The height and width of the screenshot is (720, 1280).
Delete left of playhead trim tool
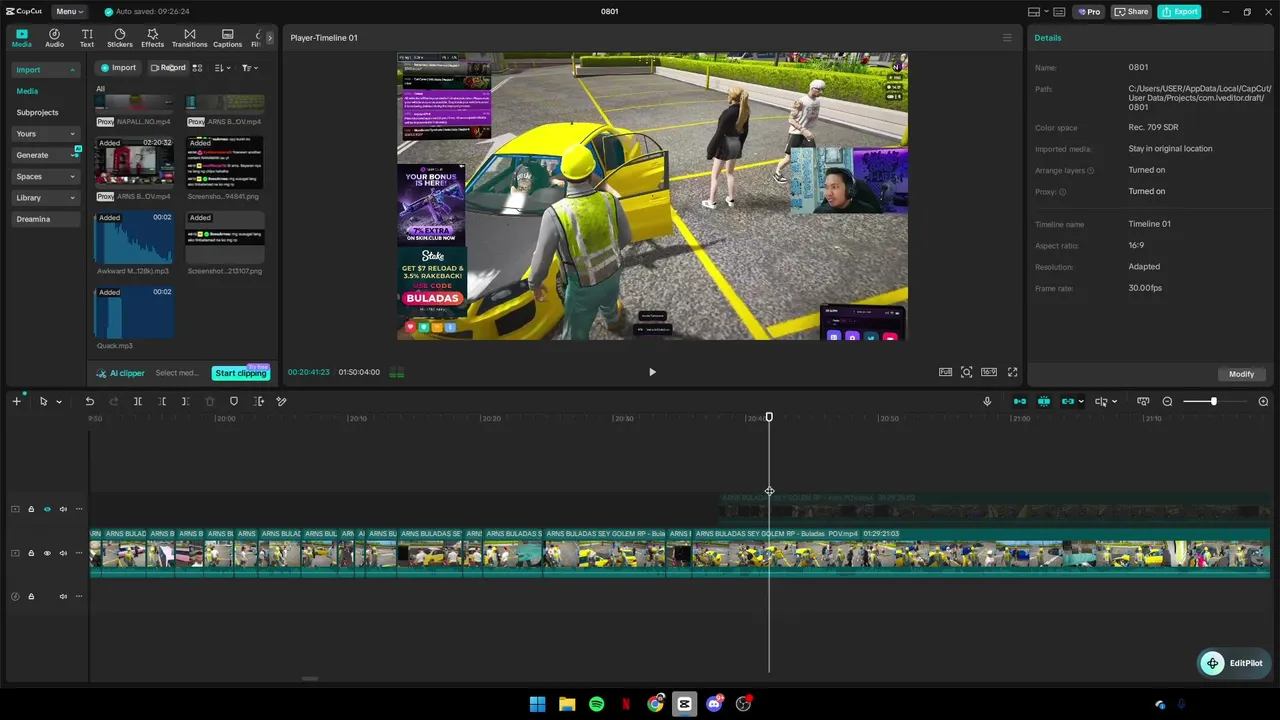(162, 401)
